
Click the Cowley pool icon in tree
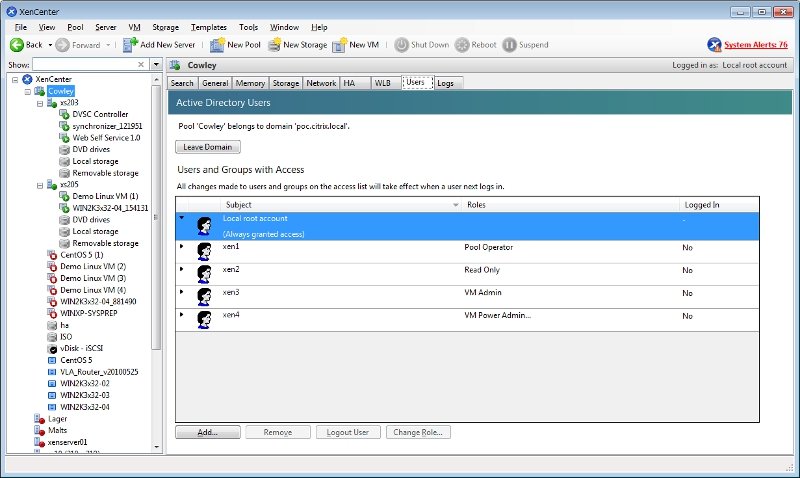[x=39, y=91]
